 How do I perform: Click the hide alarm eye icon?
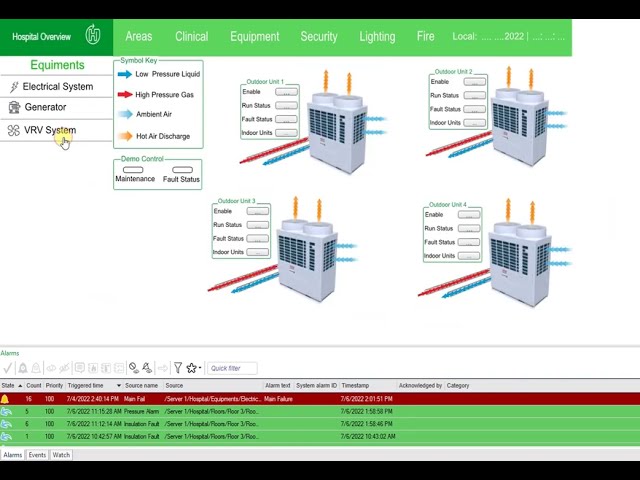[x=51, y=368]
